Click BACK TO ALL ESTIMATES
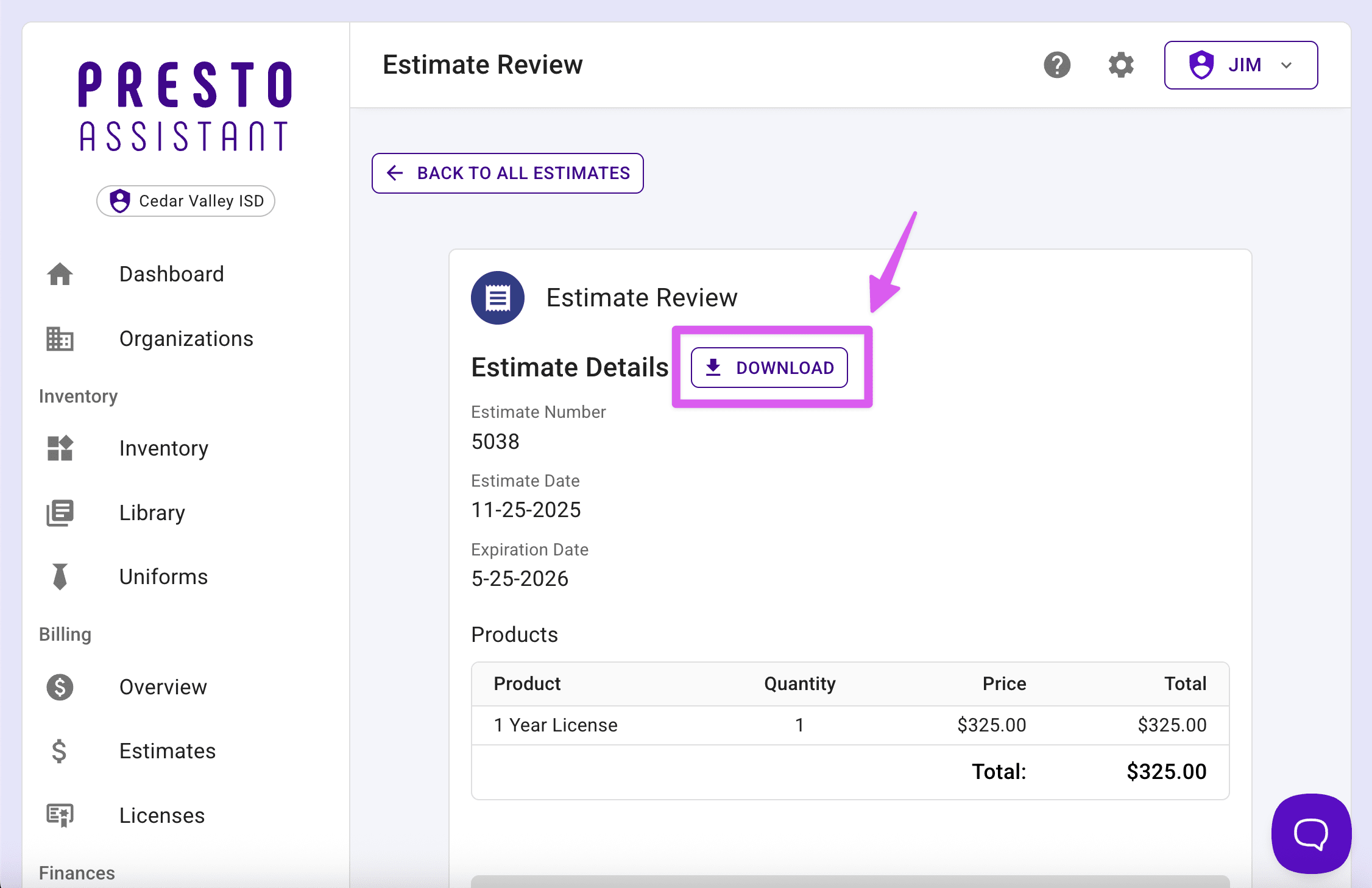The height and width of the screenshot is (888, 1372). click(x=507, y=173)
